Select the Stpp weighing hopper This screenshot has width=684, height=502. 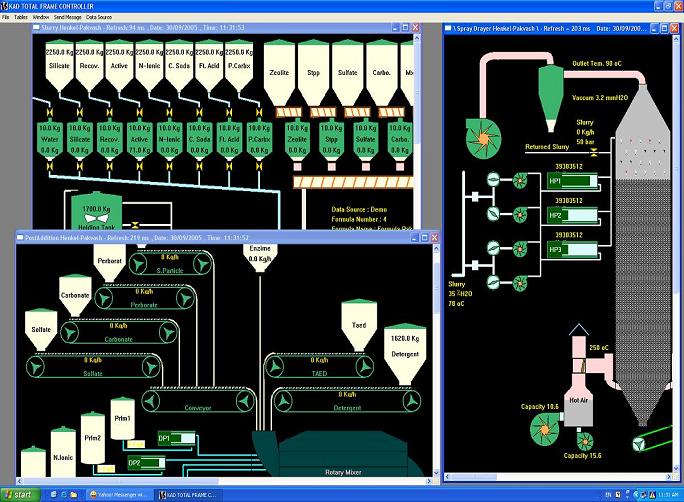coord(331,139)
